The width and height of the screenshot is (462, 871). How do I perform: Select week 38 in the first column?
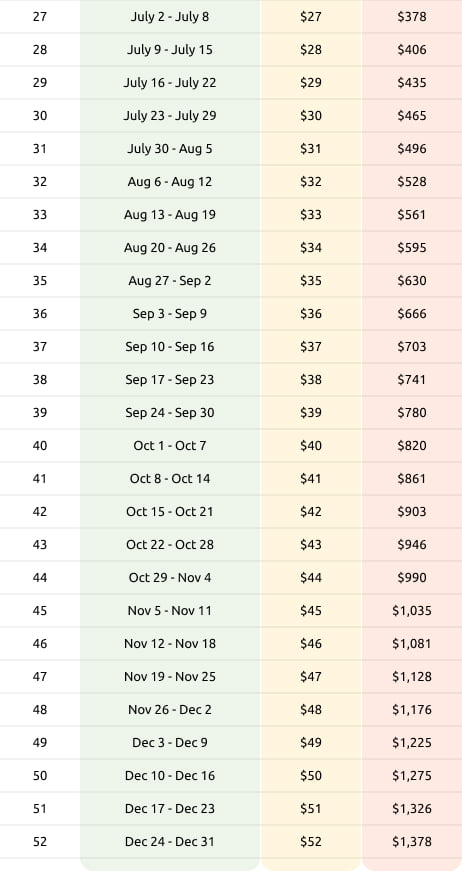click(x=40, y=380)
